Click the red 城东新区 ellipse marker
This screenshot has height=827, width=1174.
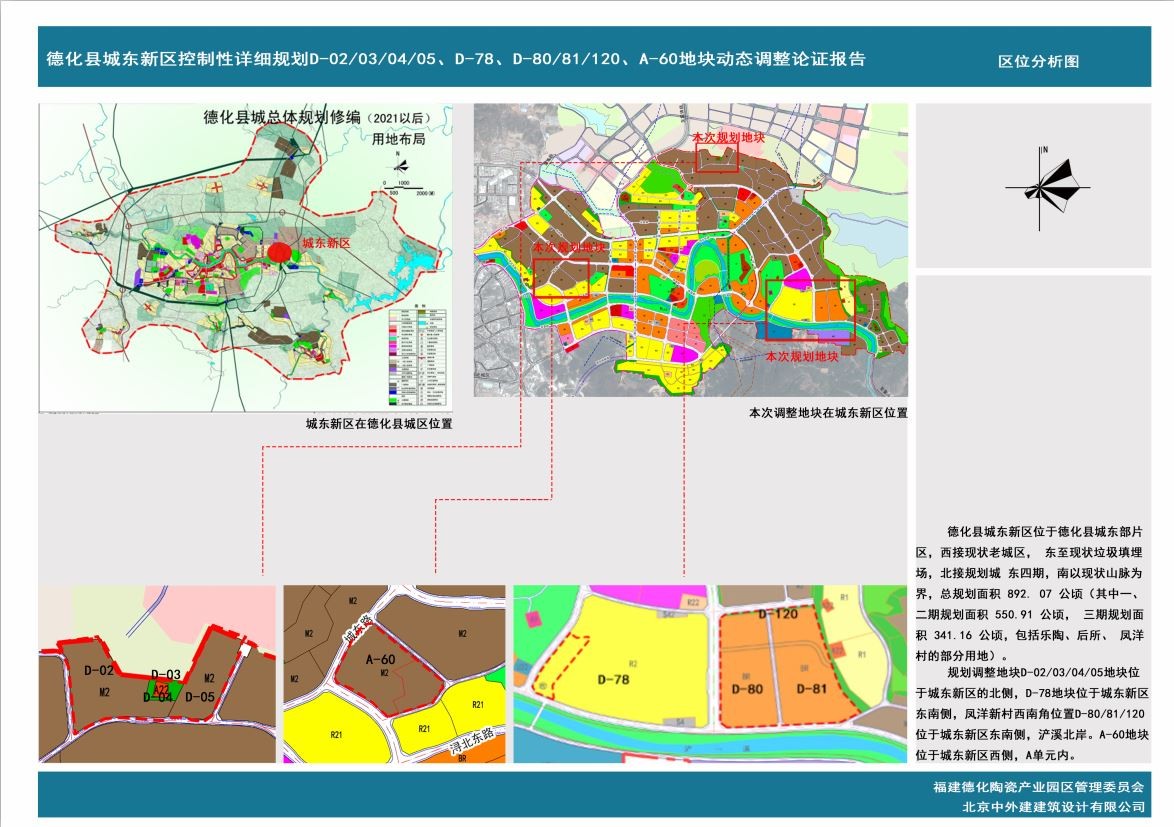(282, 249)
